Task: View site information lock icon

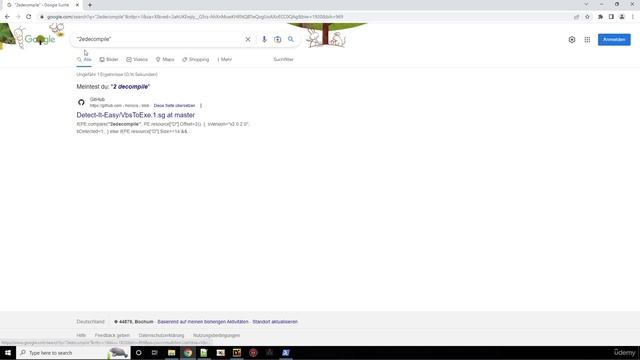Action: tap(41, 17)
